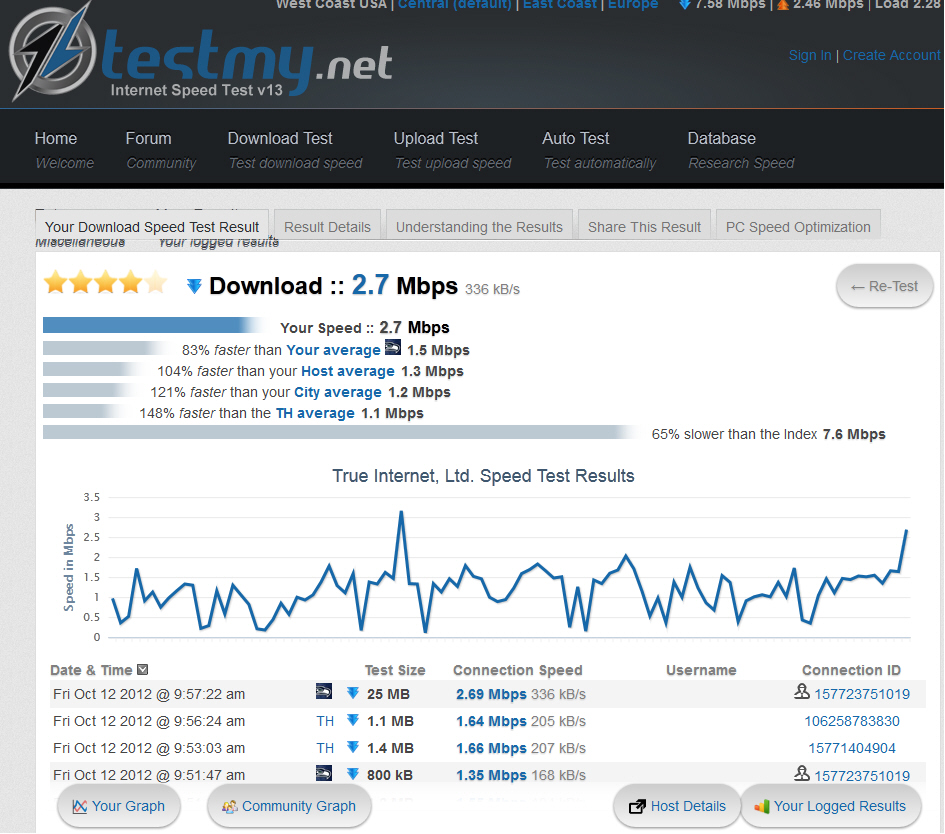This screenshot has width=945, height=834.
Task: Click the 1.66 Mbps connection speed link
Action: (491, 748)
